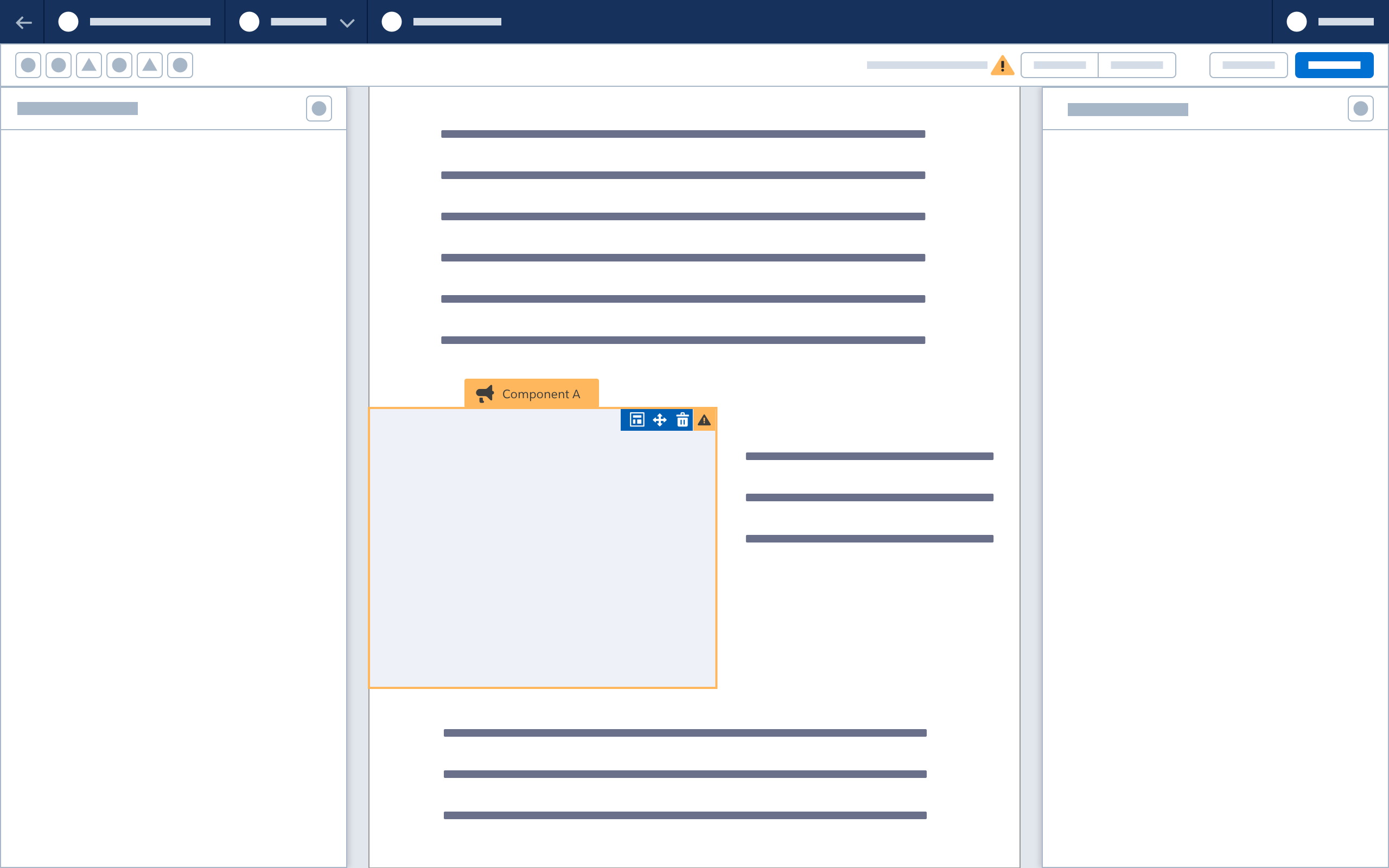Click the megaphone icon on the Component A label

pos(485,393)
